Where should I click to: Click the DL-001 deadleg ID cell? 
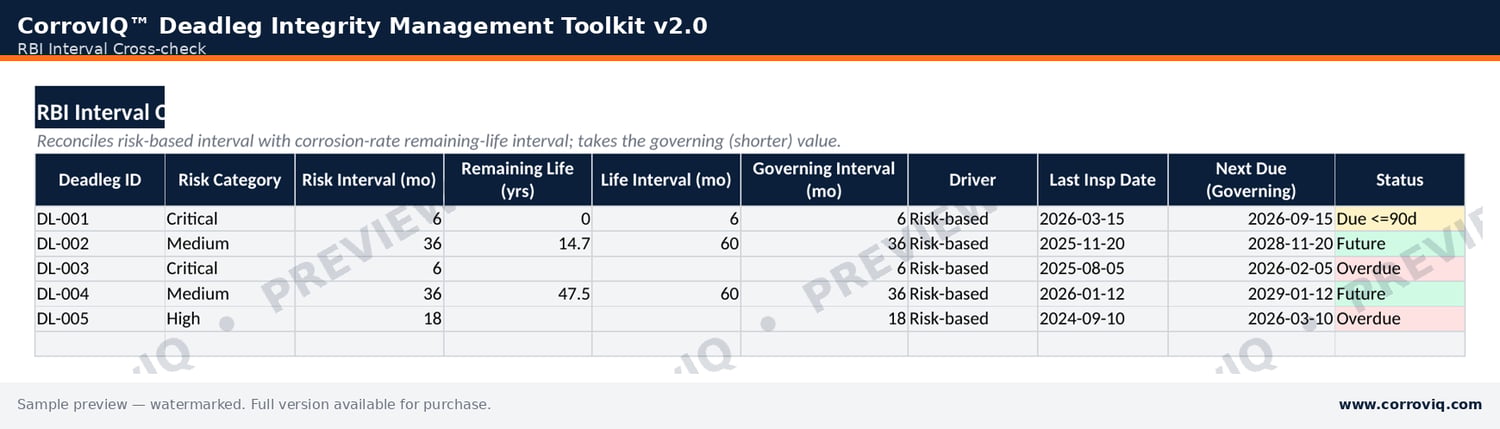(x=100, y=219)
